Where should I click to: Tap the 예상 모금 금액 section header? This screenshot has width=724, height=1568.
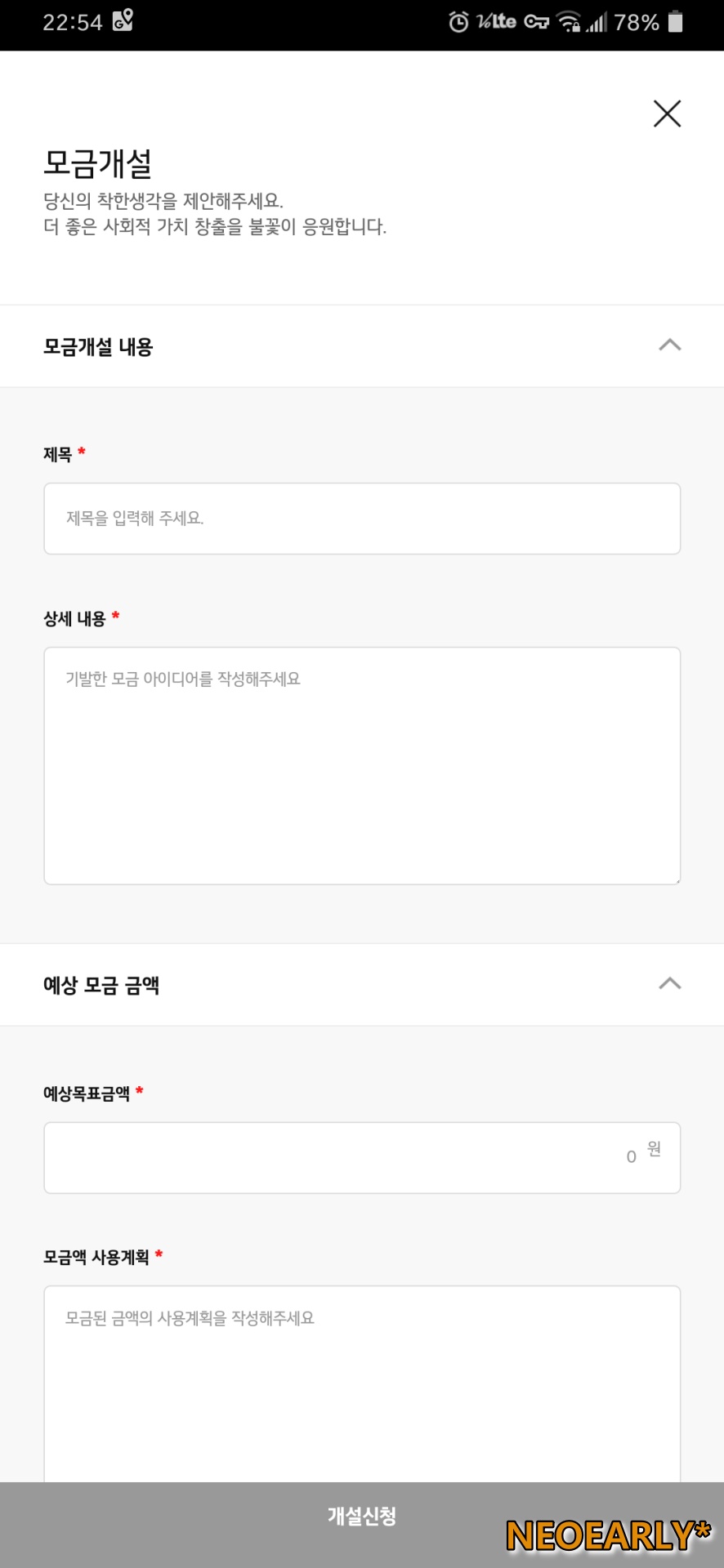pyautogui.click(x=362, y=985)
